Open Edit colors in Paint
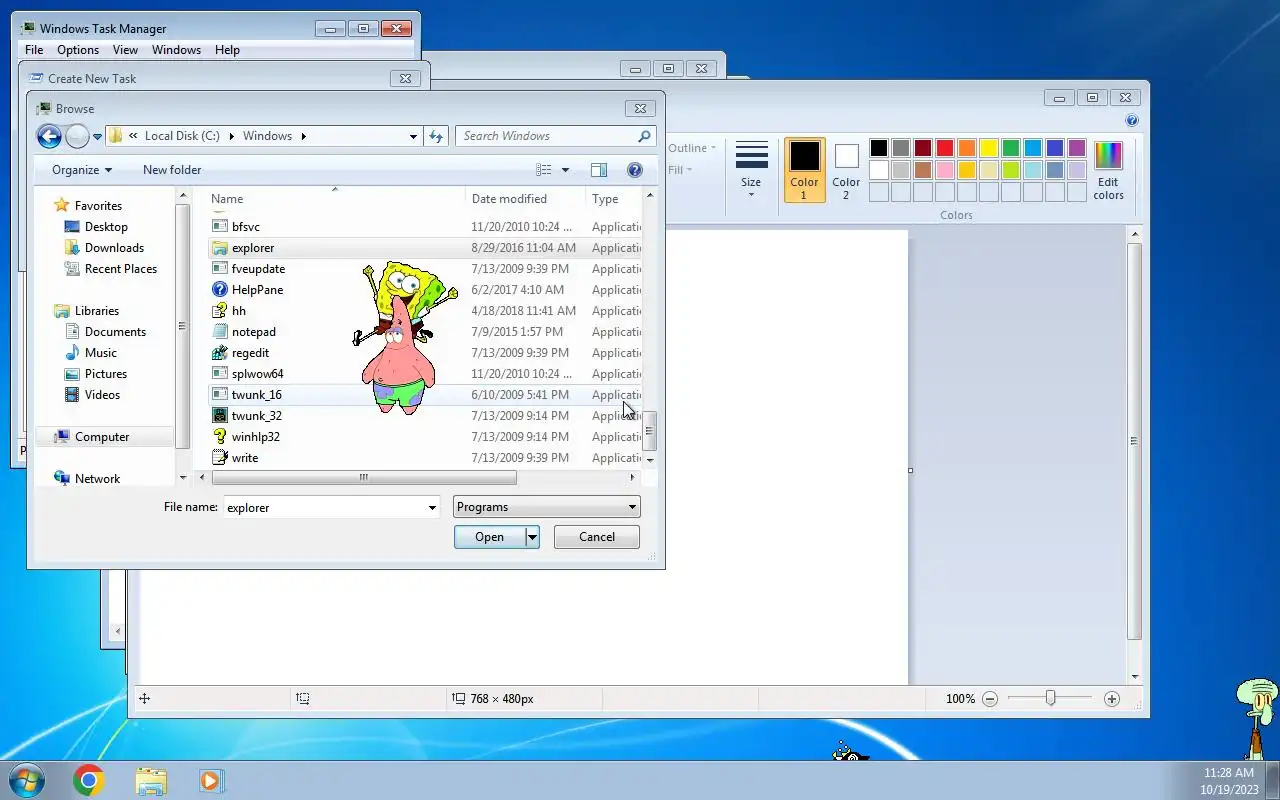Screen dimensions: 1280x800 click(x=1108, y=170)
